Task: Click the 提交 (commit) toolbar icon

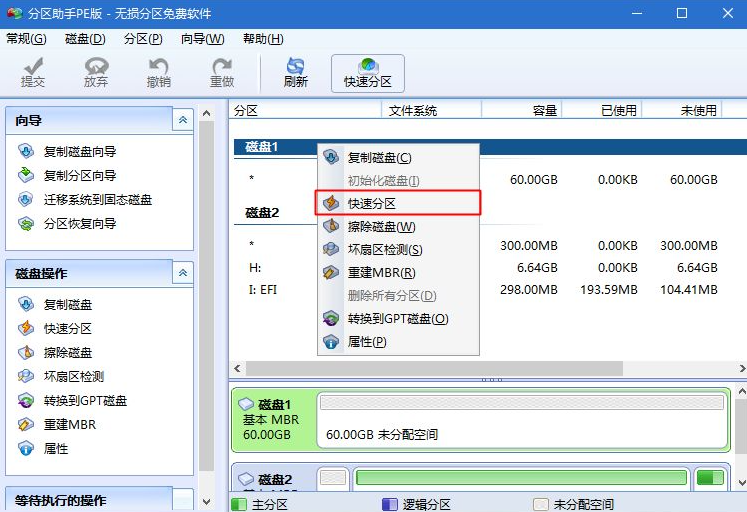Action: point(33,72)
